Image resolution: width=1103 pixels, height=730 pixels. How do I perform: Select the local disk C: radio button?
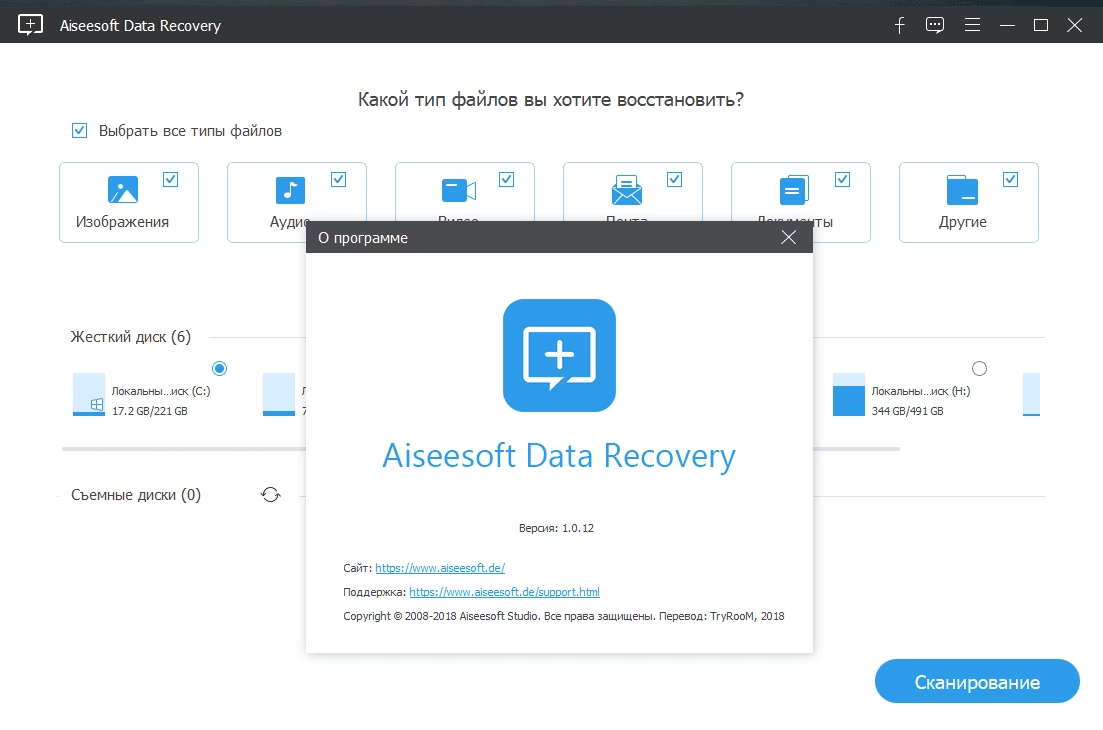tap(219, 368)
